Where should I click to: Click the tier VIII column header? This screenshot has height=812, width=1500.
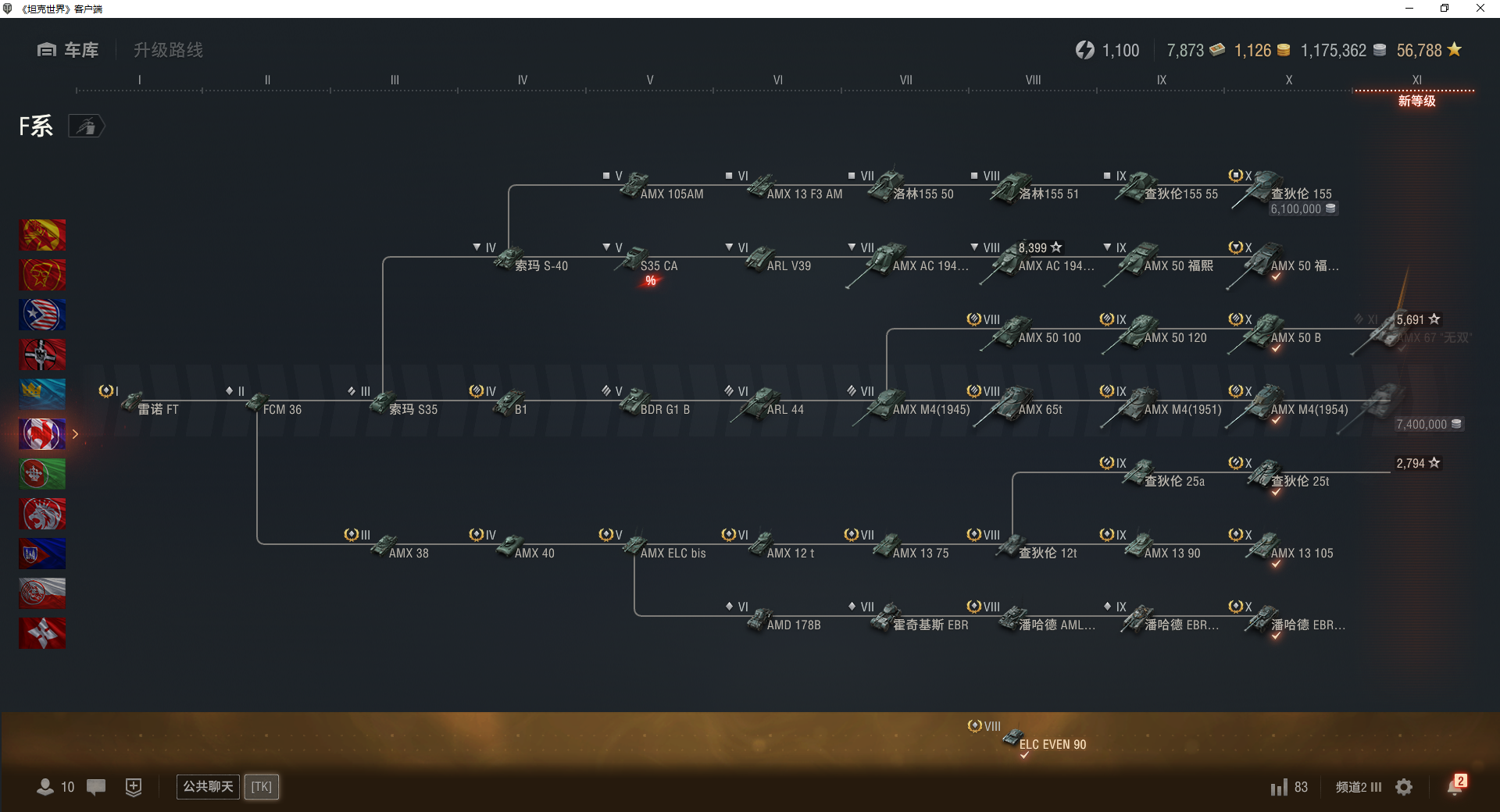coord(1033,80)
